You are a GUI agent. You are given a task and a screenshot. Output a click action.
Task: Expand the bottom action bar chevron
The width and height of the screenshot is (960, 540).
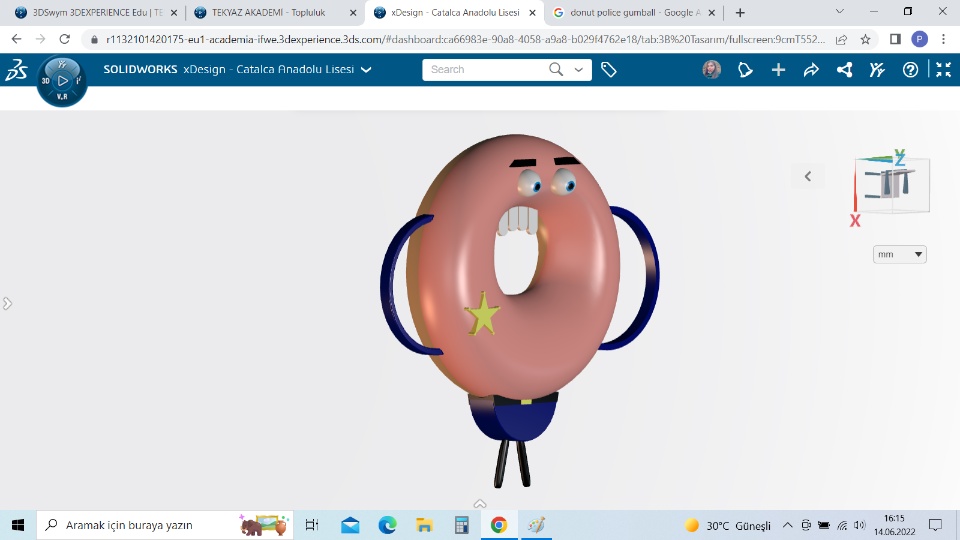pos(480,504)
